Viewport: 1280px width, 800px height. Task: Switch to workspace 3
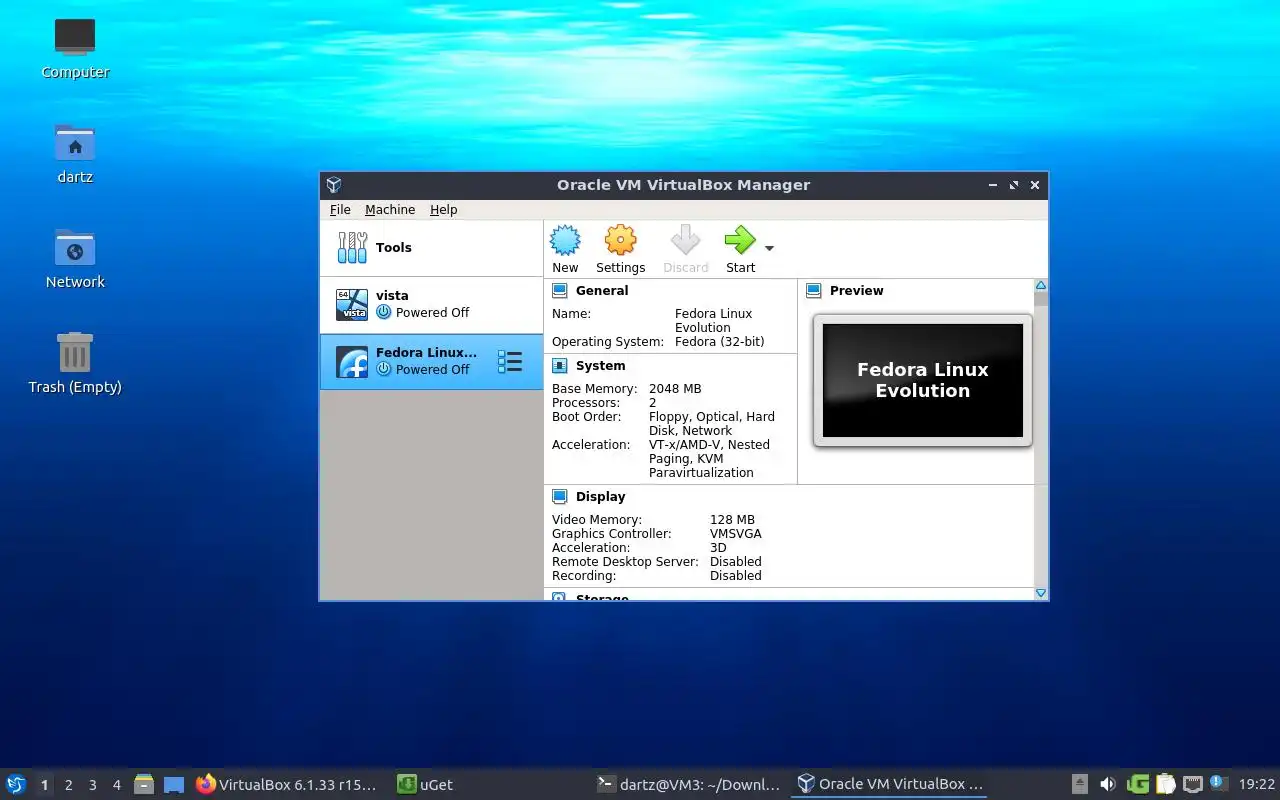pyautogui.click(x=92, y=785)
